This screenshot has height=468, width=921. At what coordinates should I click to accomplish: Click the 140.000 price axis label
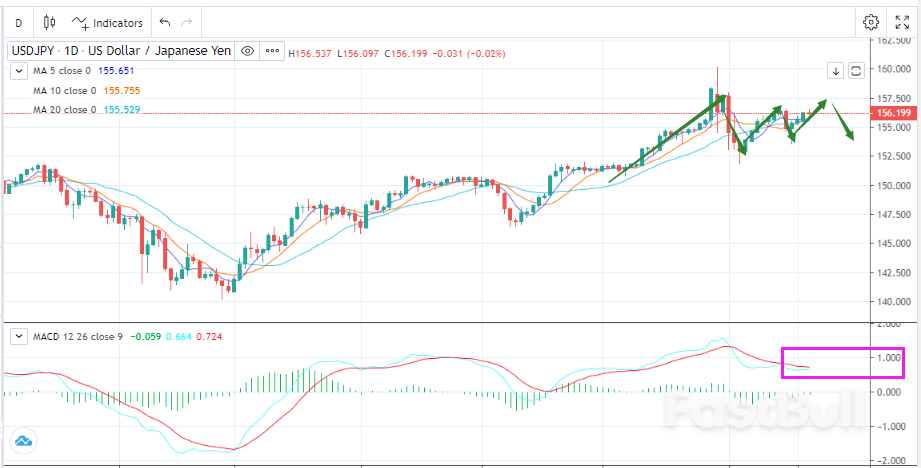[x=892, y=302]
